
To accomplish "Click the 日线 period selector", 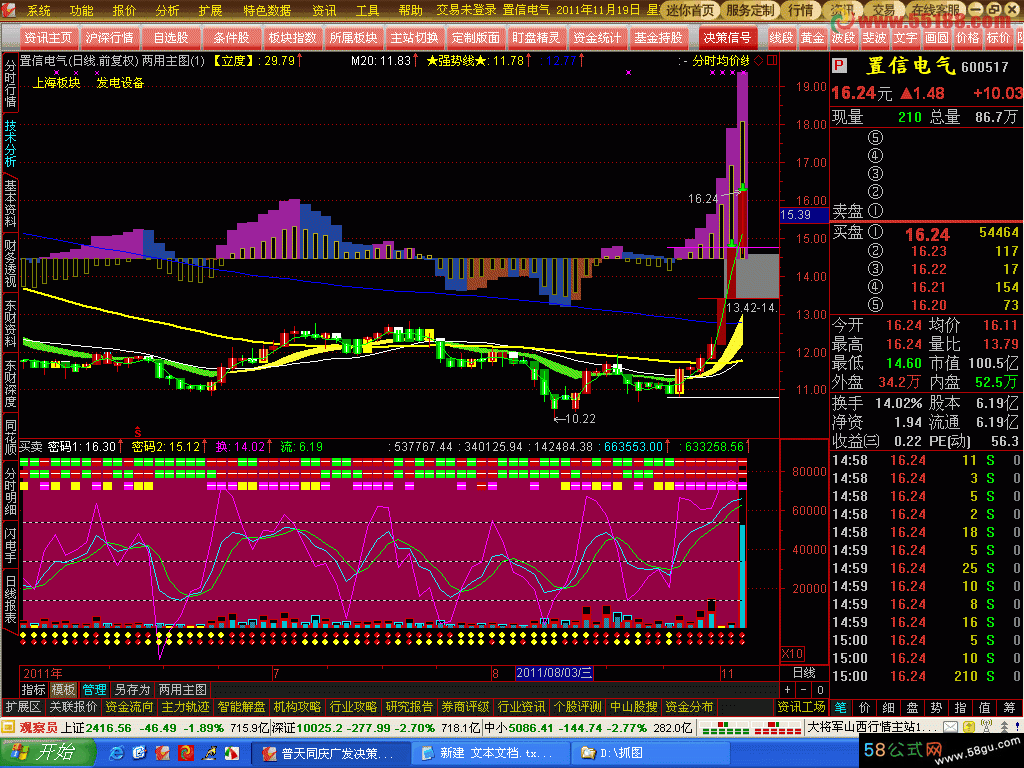I will 804,673.
